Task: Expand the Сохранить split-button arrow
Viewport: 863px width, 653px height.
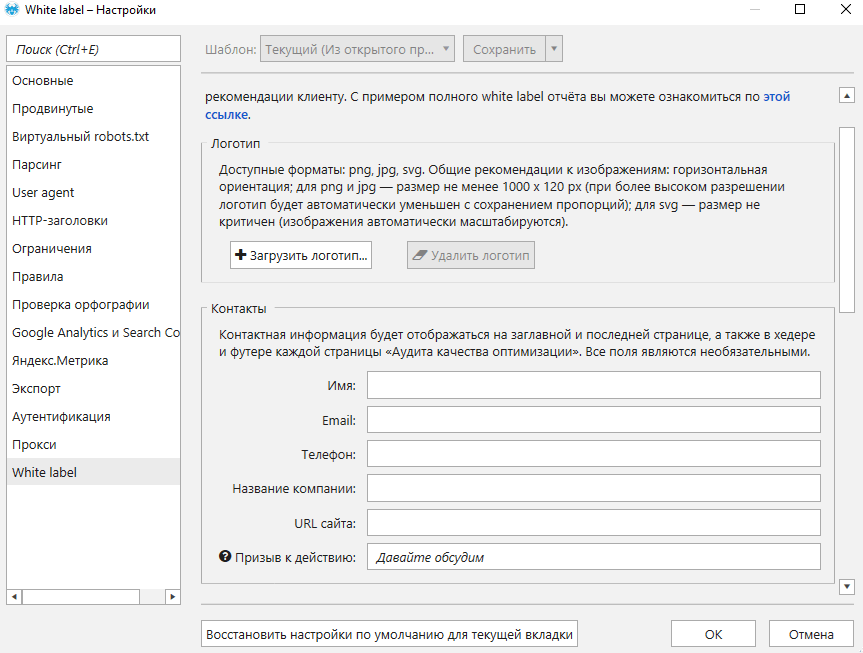Action: pos(554,49)
